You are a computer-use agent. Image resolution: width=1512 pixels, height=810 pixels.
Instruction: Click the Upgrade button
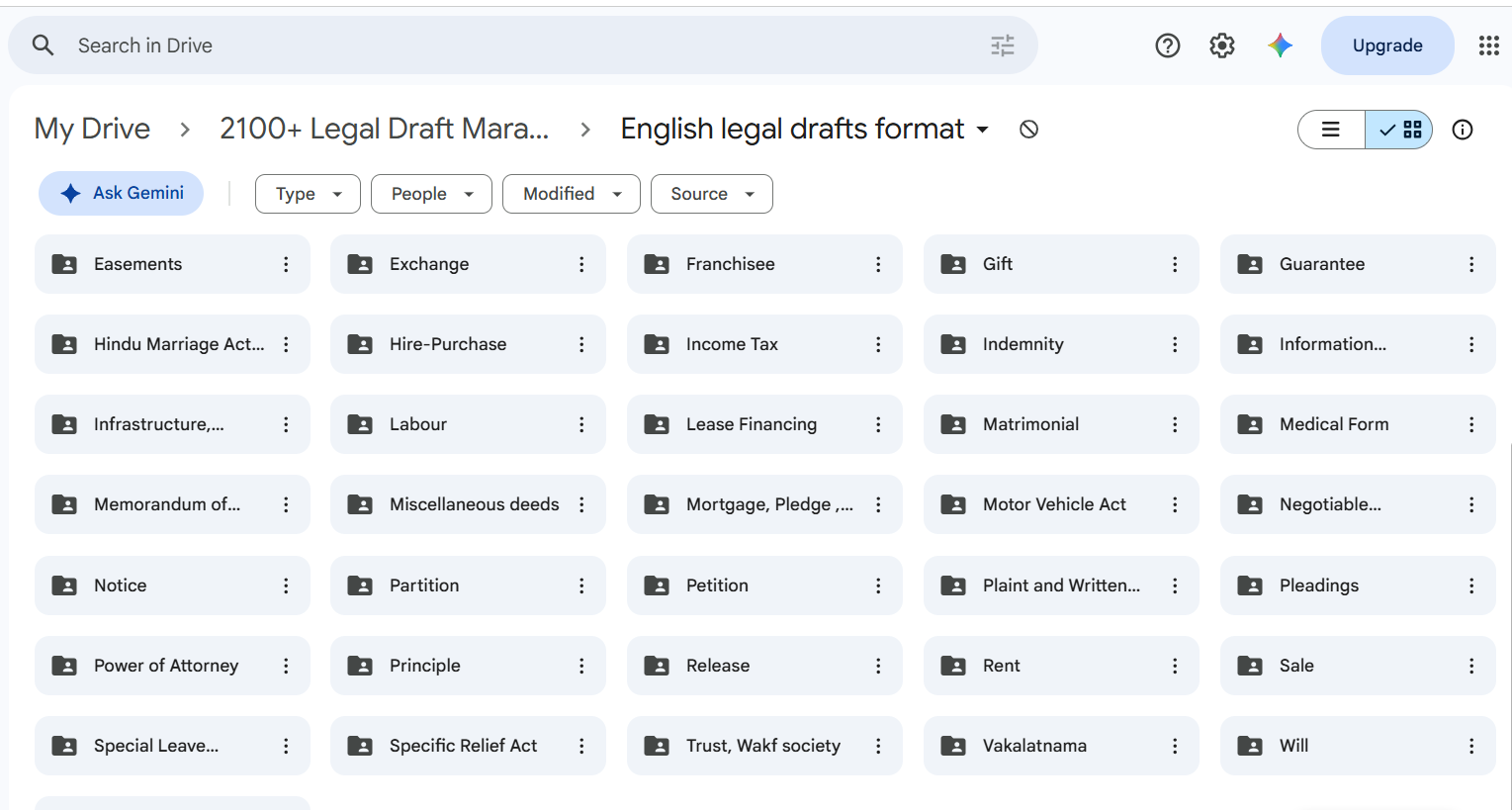[1387, 45]
